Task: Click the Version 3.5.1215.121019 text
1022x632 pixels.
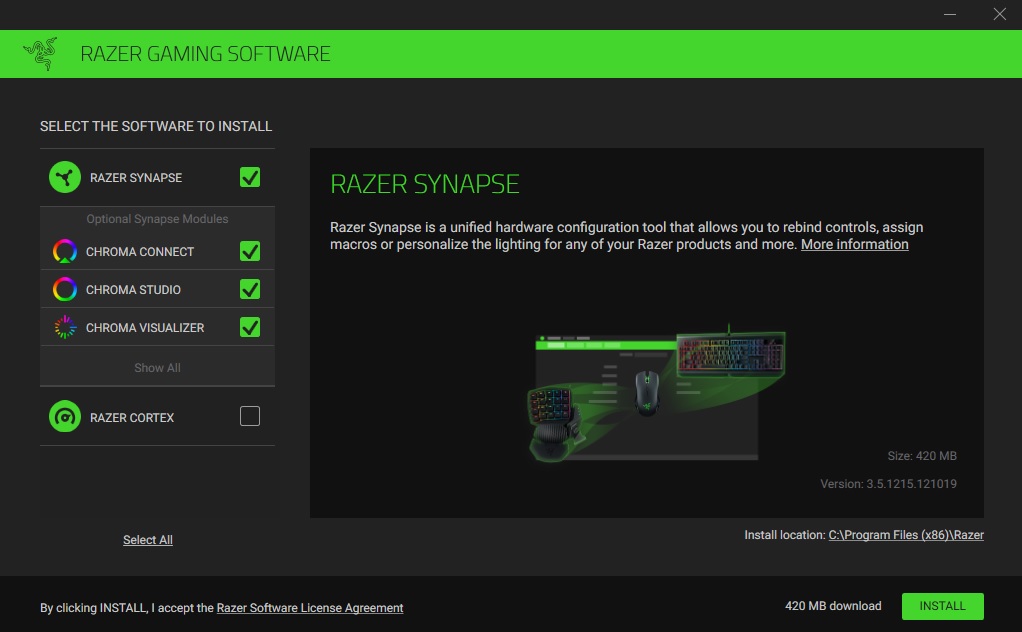Action: tap(888, 484)
